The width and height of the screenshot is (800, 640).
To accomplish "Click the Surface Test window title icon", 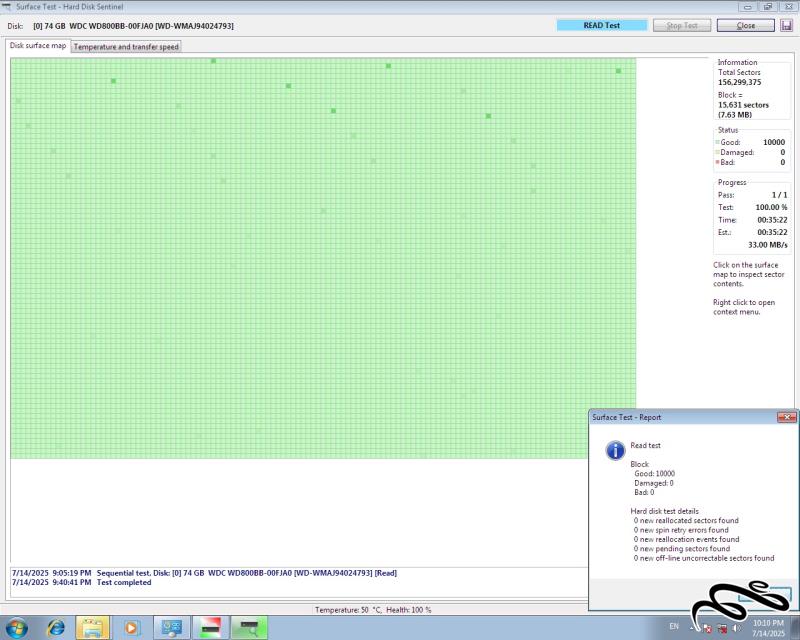I will pos(7,7).
